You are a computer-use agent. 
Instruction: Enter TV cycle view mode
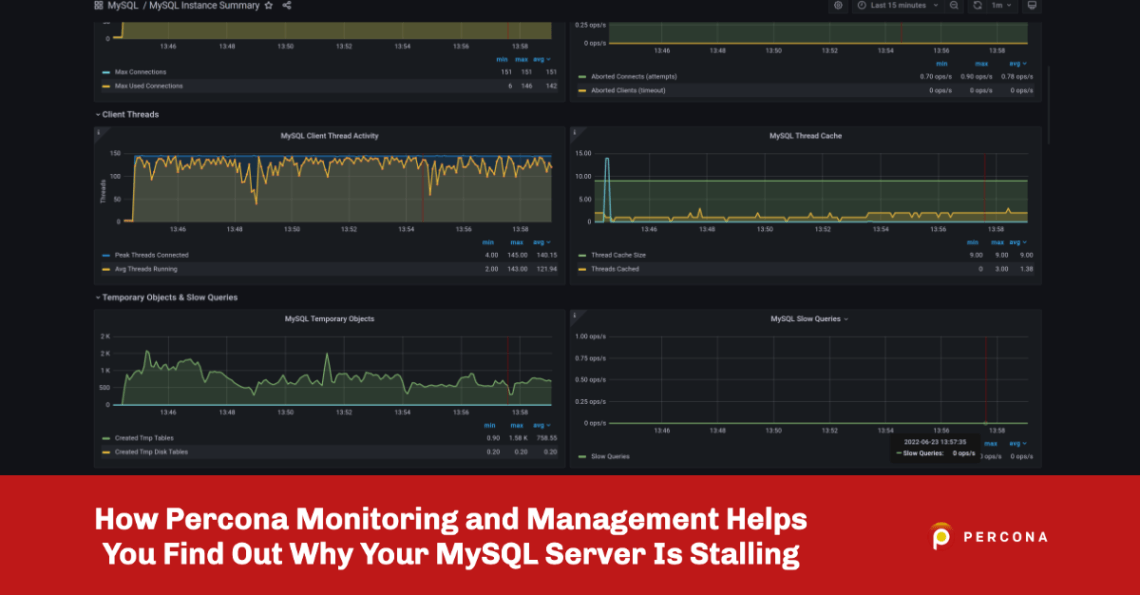[1032, 6]
